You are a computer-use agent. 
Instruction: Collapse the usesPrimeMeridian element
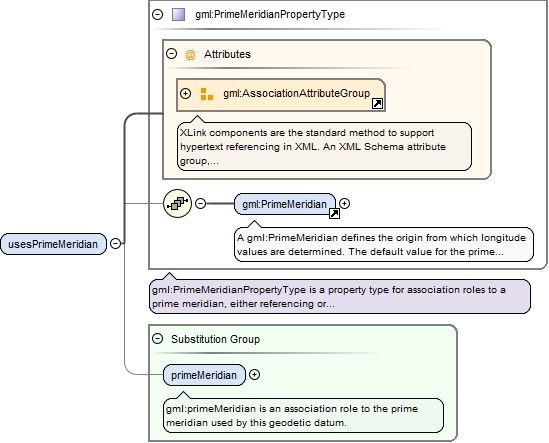(116, 243)
